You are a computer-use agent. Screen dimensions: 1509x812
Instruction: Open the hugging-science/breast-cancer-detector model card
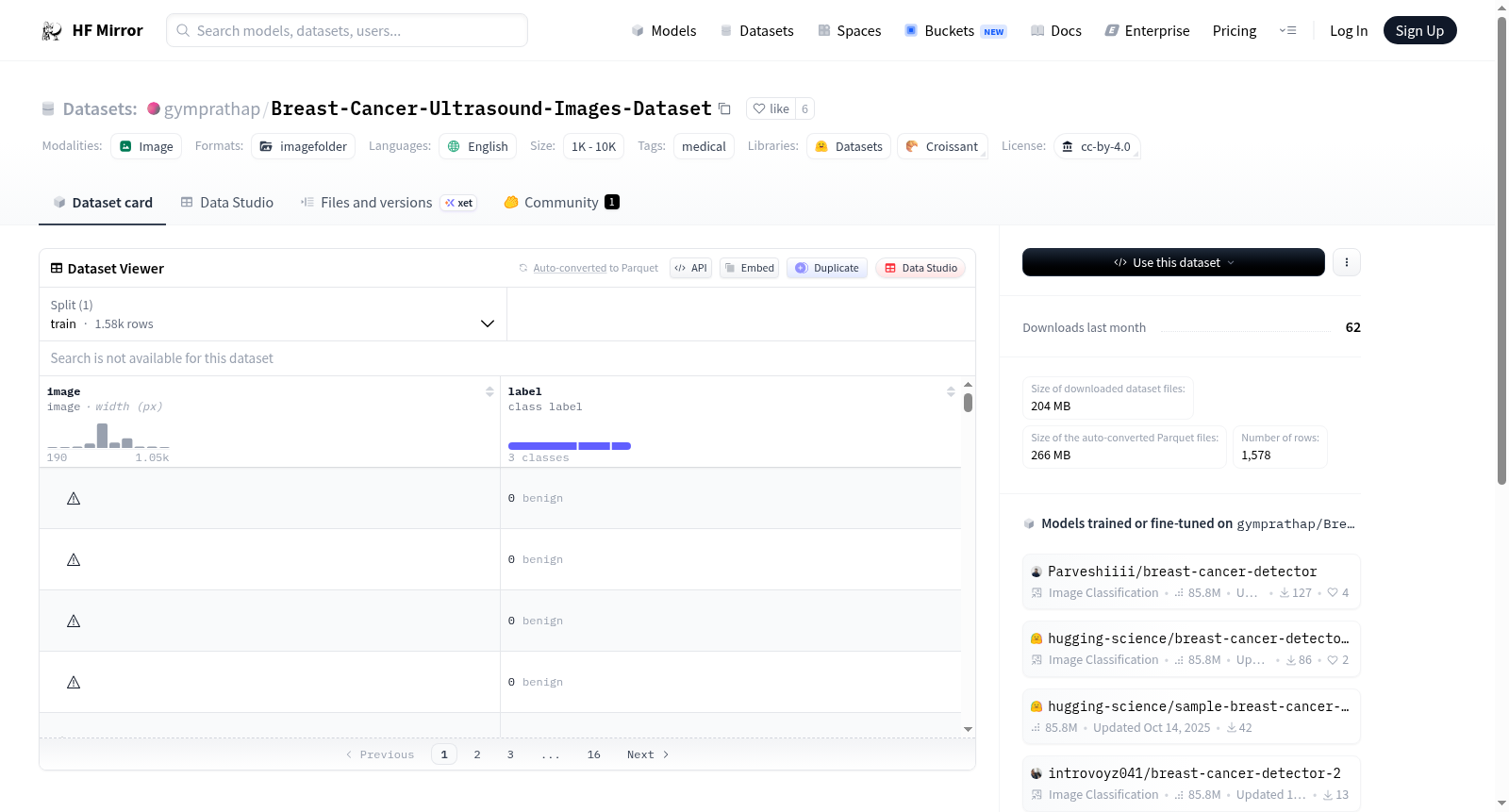(1191, 649)
